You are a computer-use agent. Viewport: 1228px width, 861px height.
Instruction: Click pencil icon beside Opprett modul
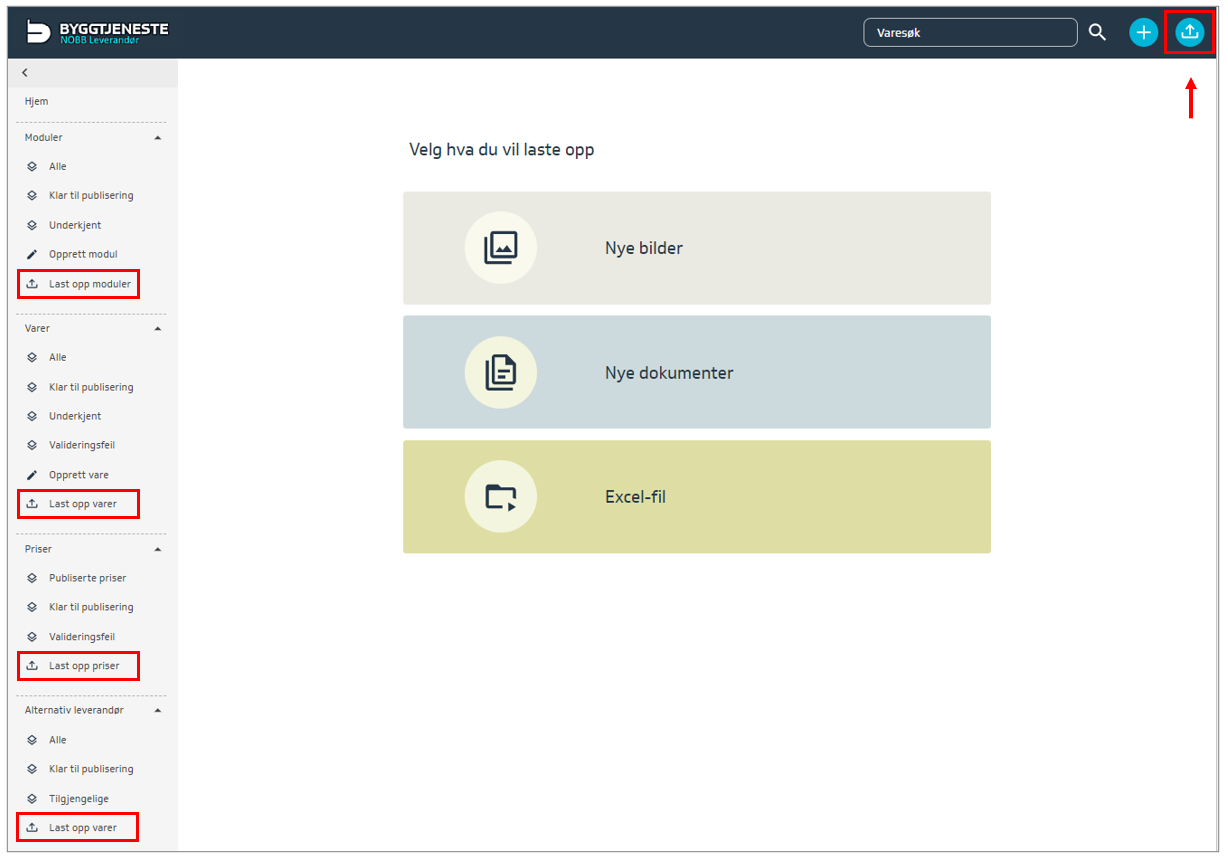tap(32, 254)
